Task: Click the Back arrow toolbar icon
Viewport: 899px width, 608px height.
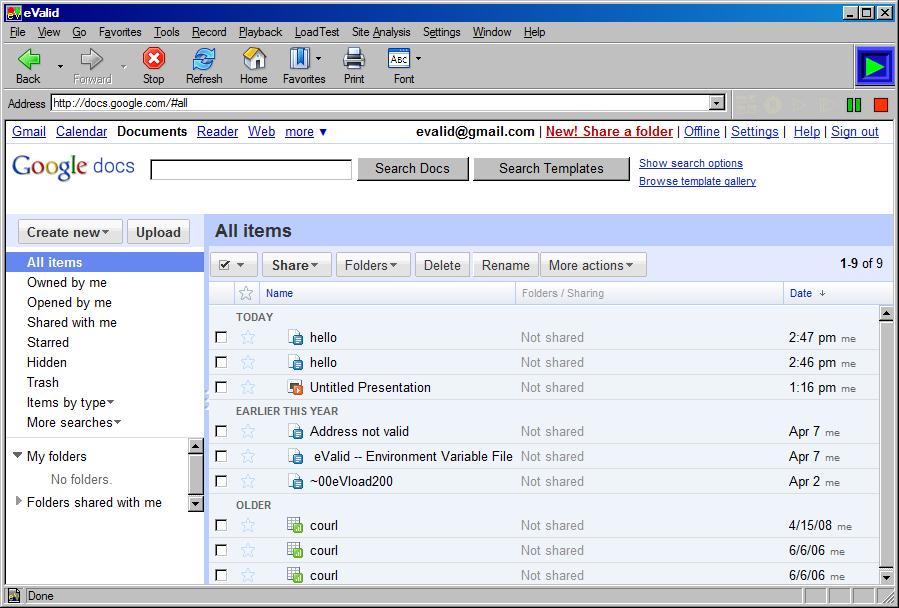Action: pos(29,59)
